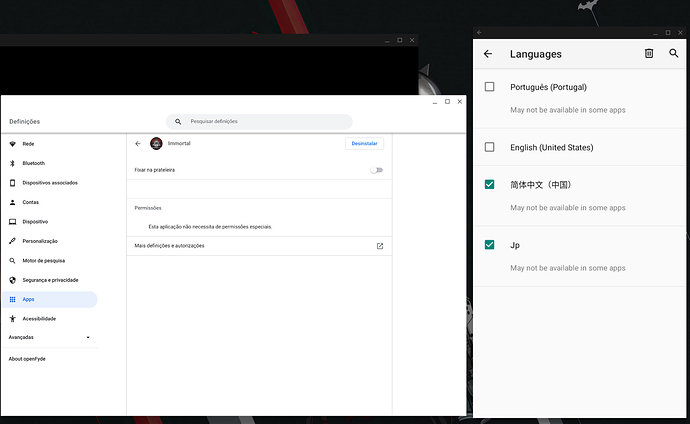The image size is (690, 424).
Task: Click the Definições title text
Action: 25,121
